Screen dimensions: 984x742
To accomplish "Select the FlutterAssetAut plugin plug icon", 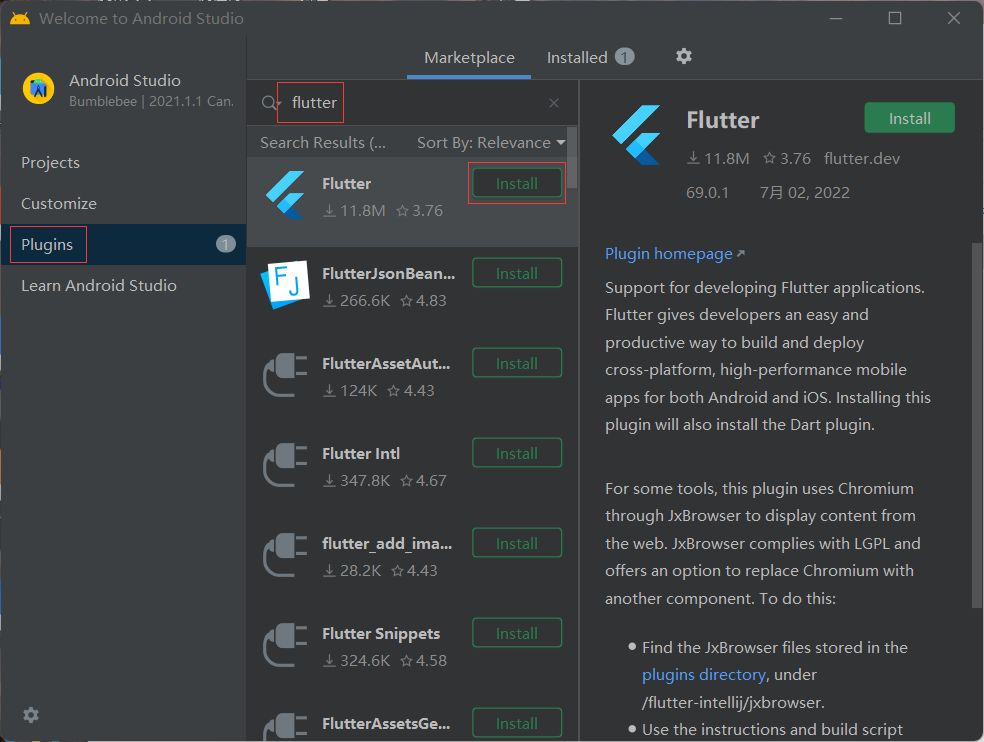I will coord(286,375).
